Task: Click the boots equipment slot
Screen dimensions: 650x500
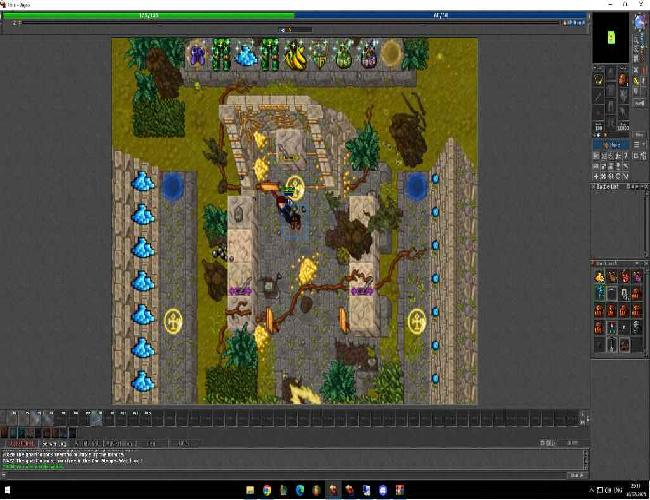Action: pos(611,123)
